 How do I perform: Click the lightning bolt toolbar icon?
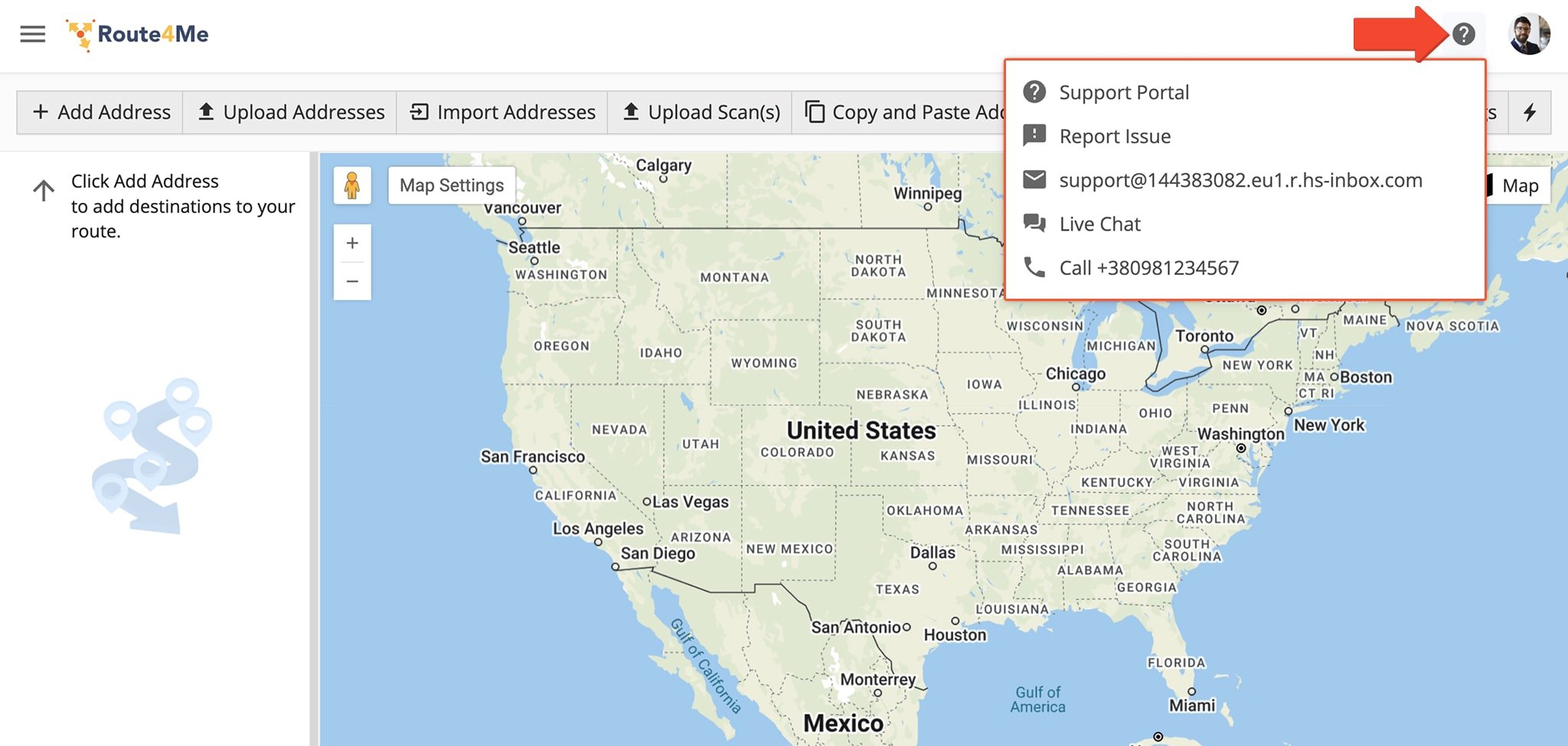coord(1530,113)
